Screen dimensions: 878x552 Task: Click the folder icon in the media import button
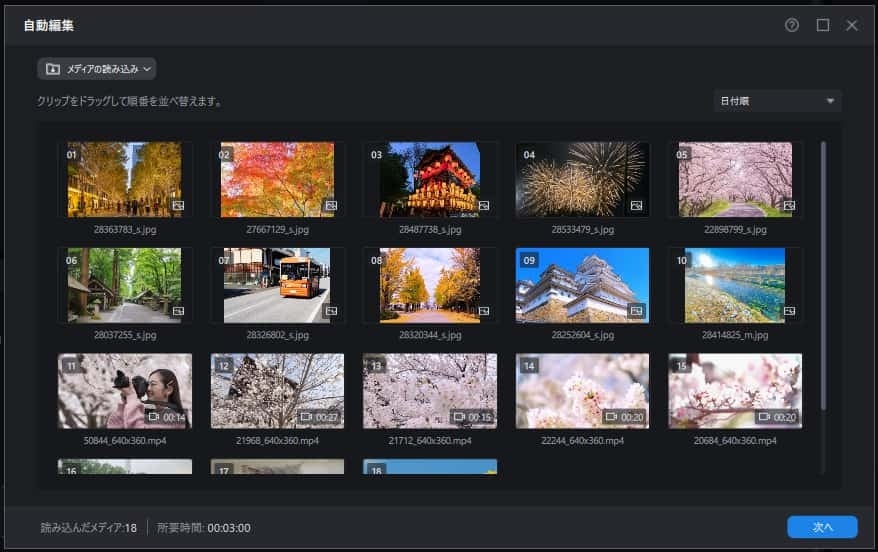tap(53, 69)
